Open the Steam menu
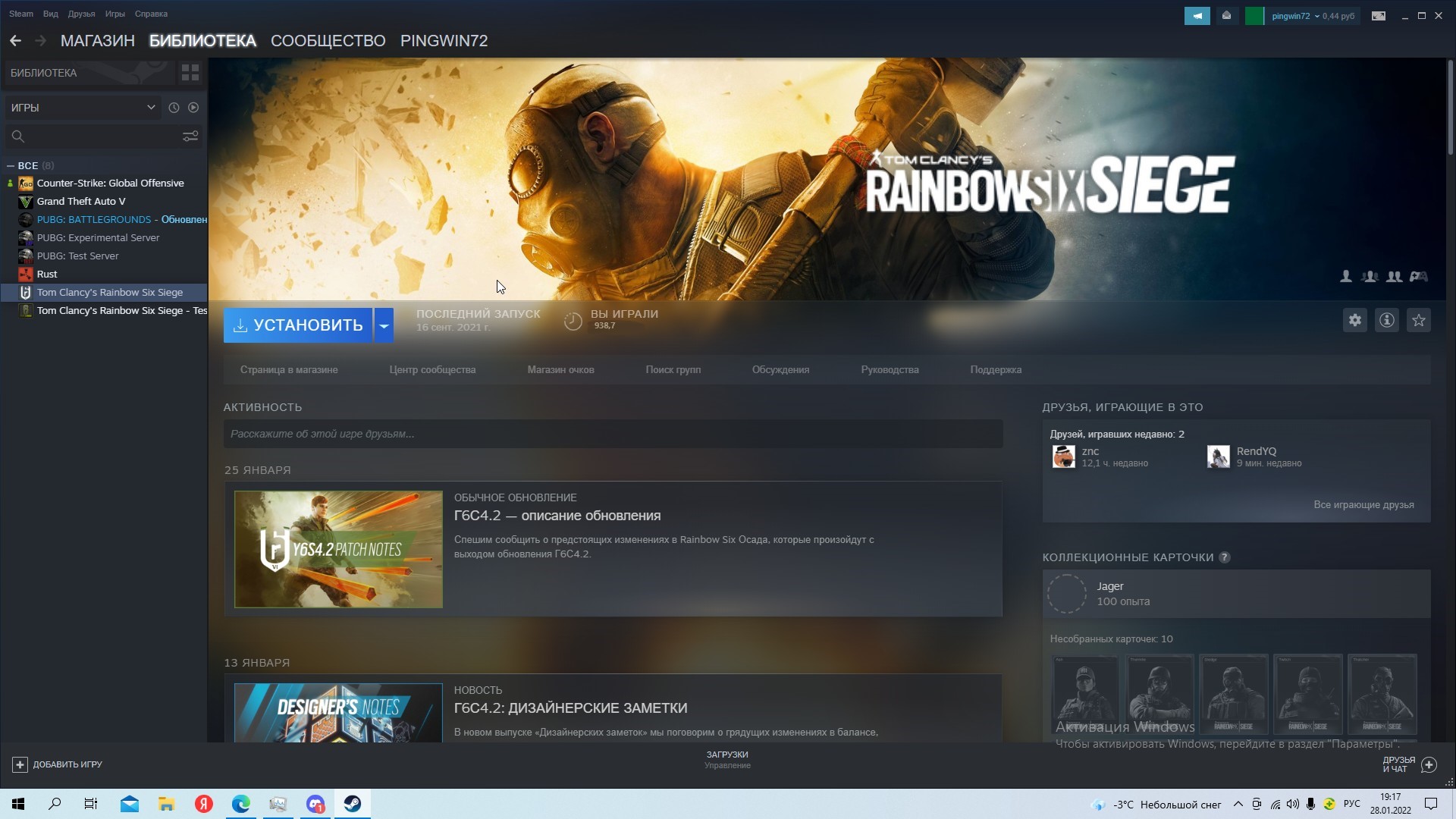The height and width of the screenshot is (819, 1456). [21, 14]
